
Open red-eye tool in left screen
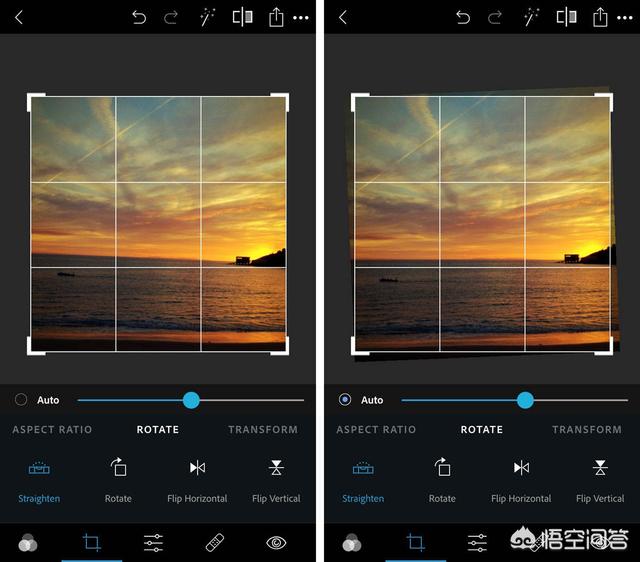pos(276,543)
